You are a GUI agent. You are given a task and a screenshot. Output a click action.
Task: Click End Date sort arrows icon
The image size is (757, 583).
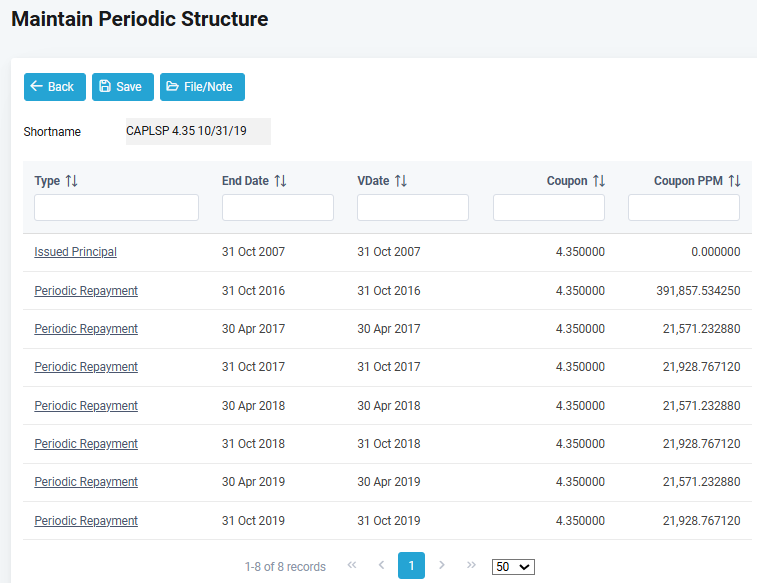click(x=280, y=181)
